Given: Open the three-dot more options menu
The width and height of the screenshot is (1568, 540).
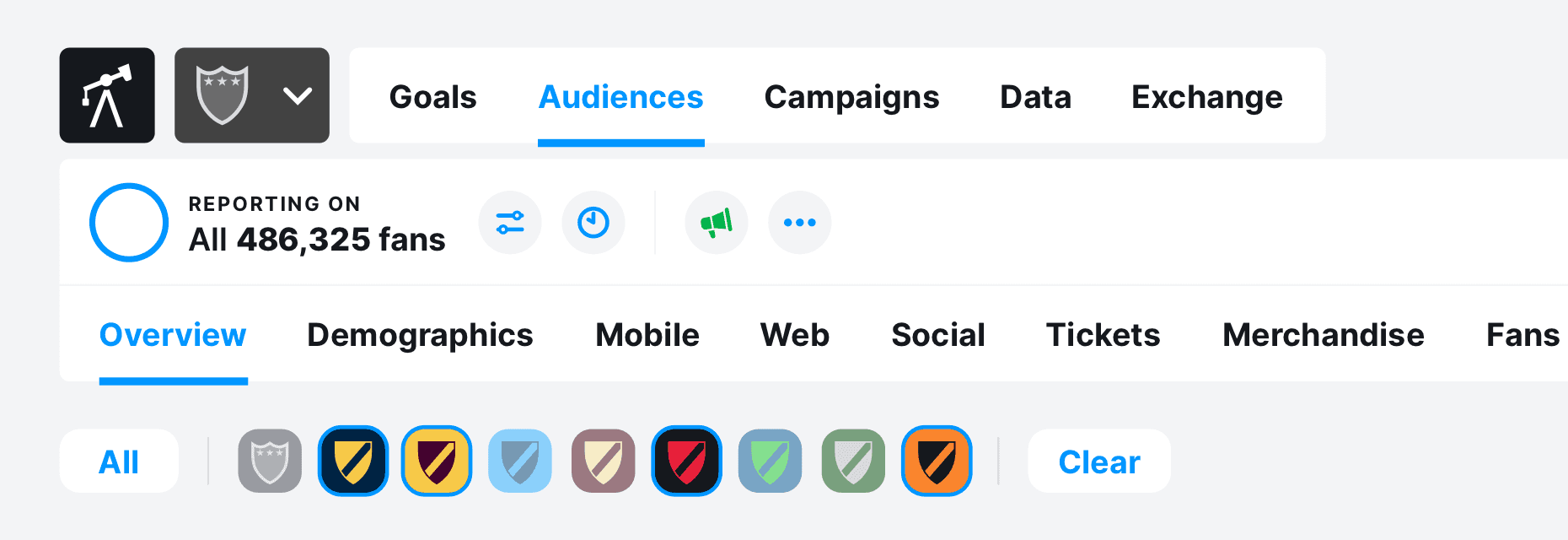Looking at the screenshot, I should click(799, 223).
